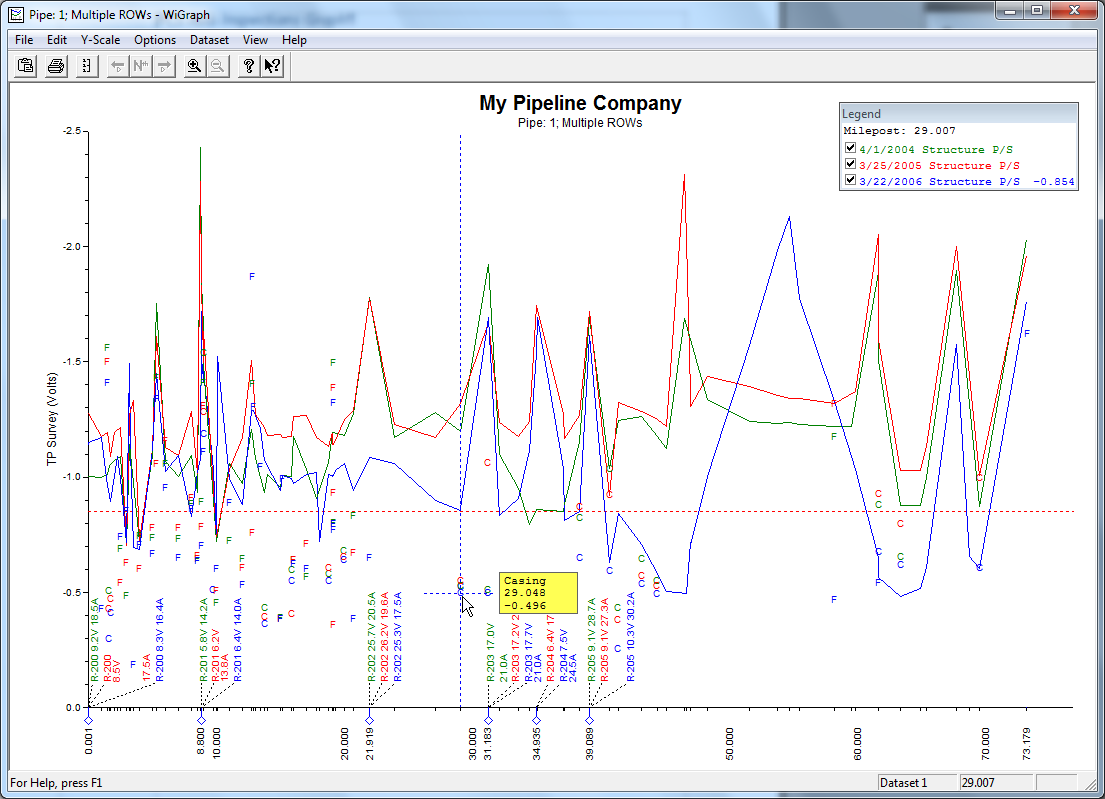Open the Y-Scale menu

tap(100, 40)
